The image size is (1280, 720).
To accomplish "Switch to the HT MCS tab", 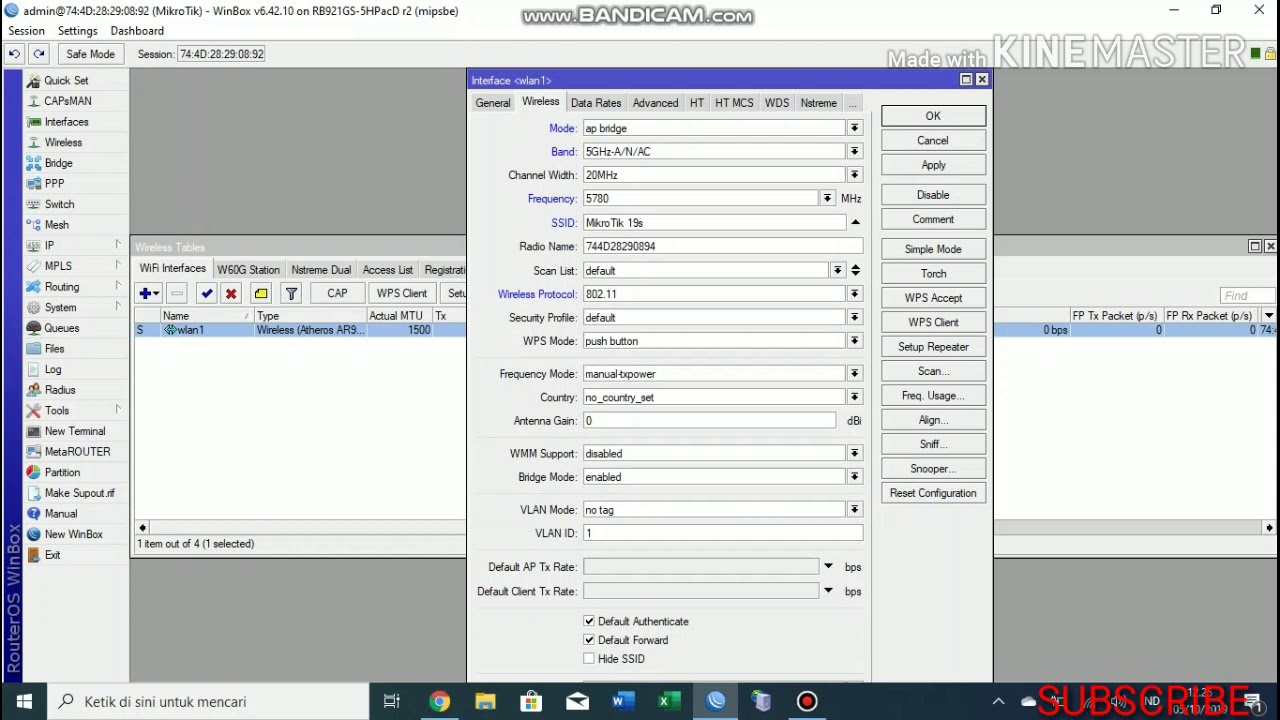I will click(x=734, y=103).
